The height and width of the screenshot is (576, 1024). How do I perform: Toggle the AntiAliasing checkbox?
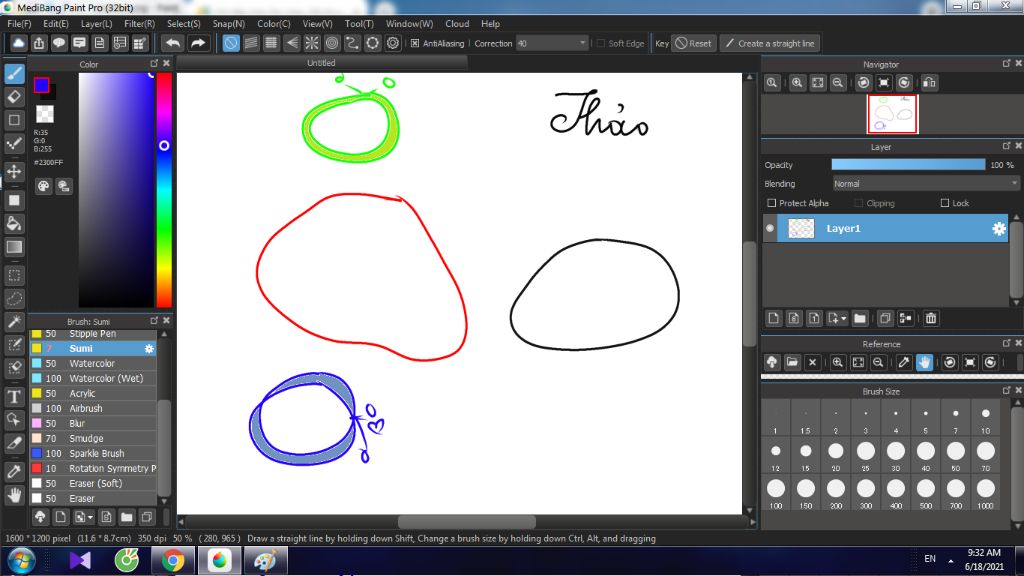click(x=415, y=44)
